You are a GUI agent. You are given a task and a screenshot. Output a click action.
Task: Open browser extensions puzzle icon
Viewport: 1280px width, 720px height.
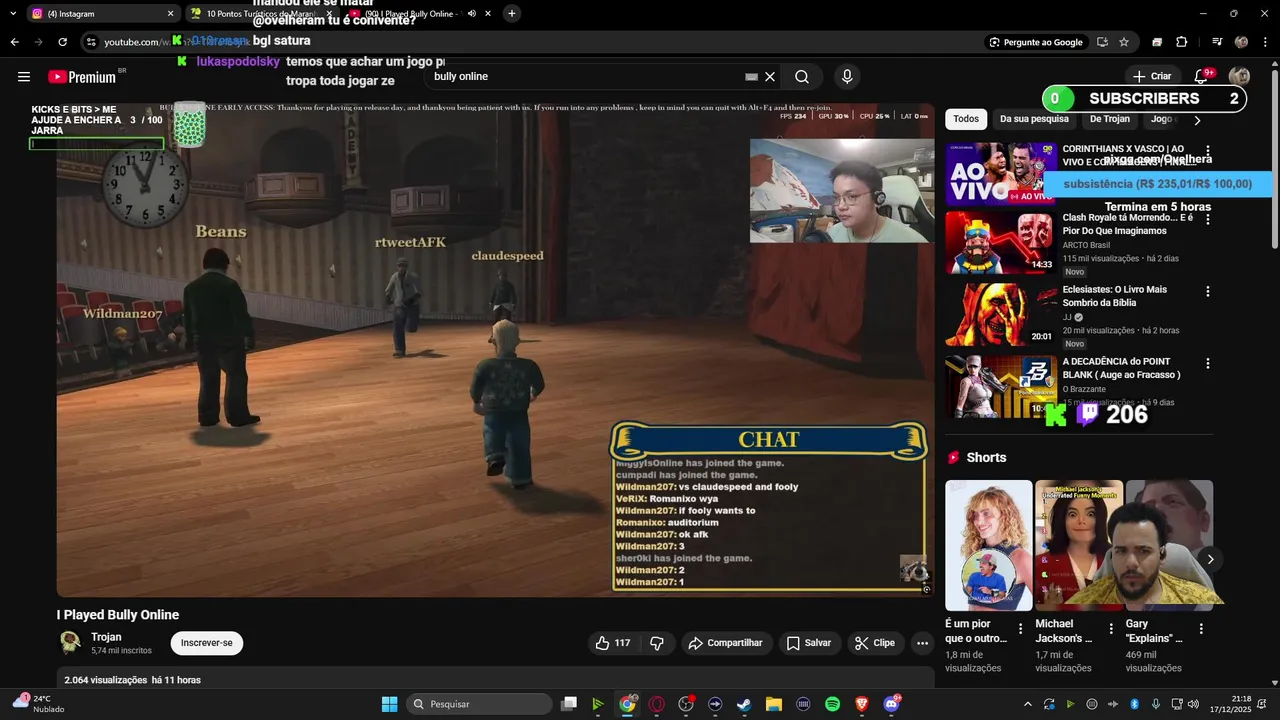pos(1181,42)
